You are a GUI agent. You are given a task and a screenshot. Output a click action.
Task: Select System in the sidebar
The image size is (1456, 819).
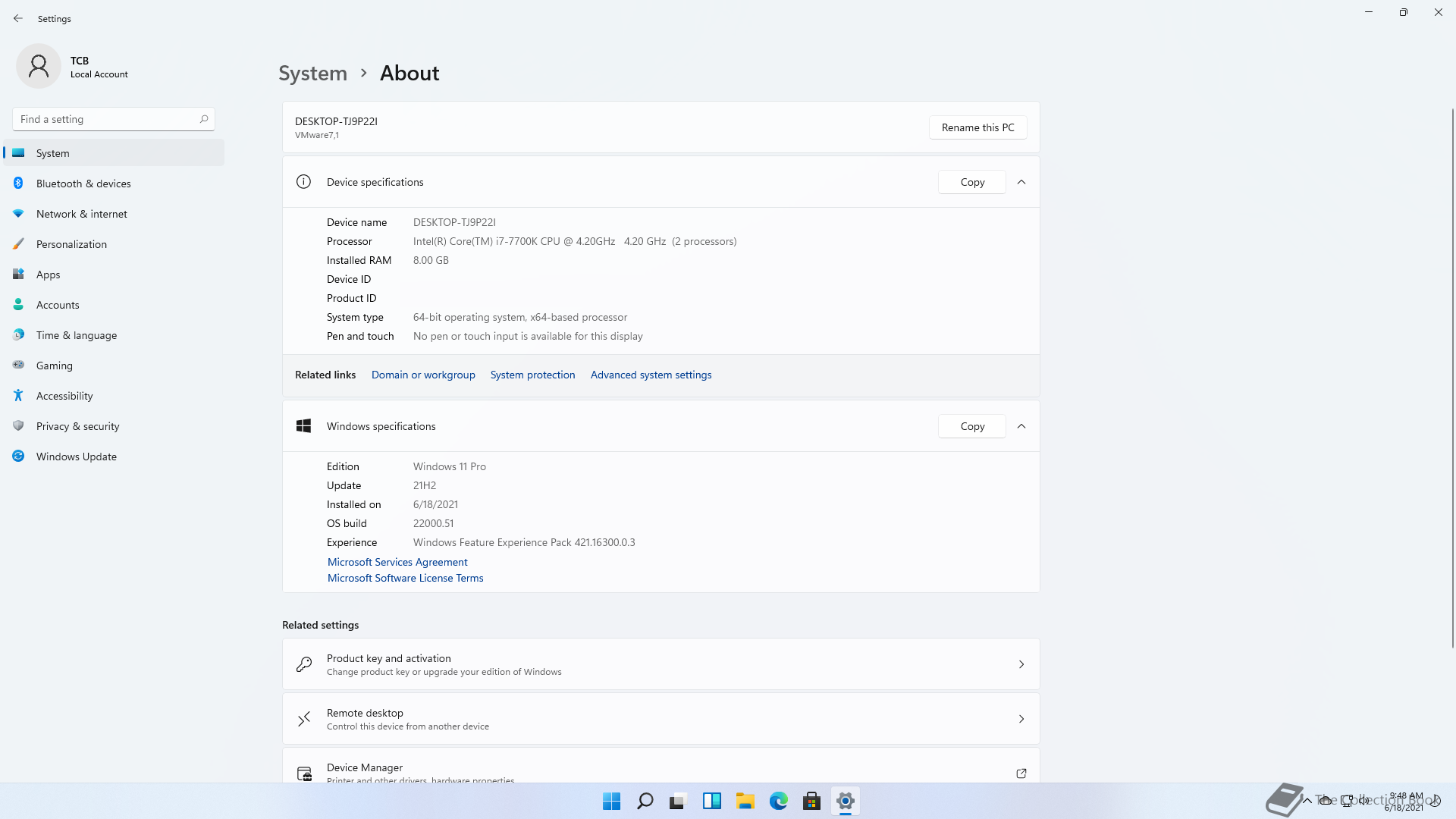click(x=114, y=153)
